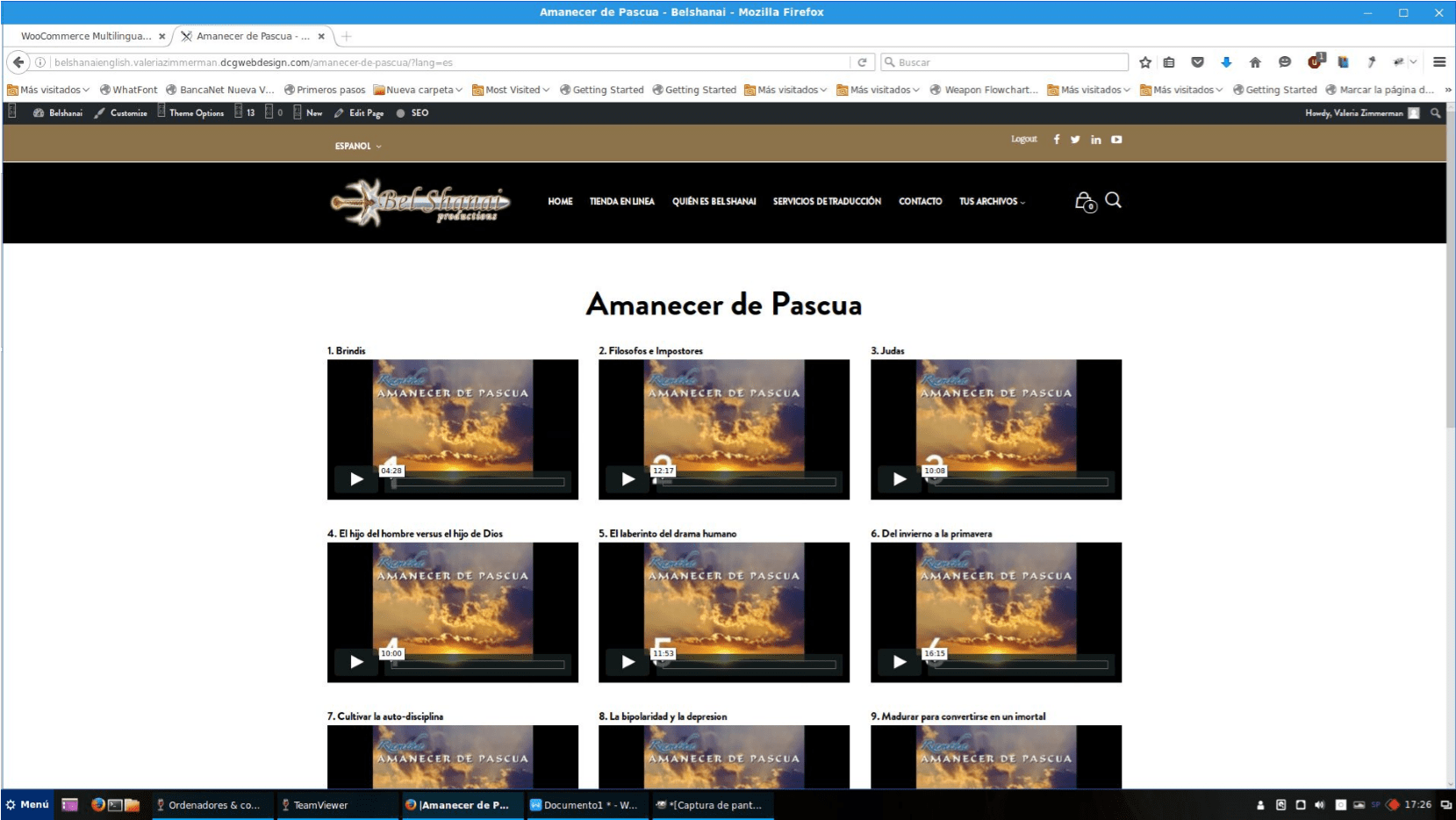Screen dimensions: 1456x820
Task: Click the Firefox back arrow button
Action: point(18,62)
